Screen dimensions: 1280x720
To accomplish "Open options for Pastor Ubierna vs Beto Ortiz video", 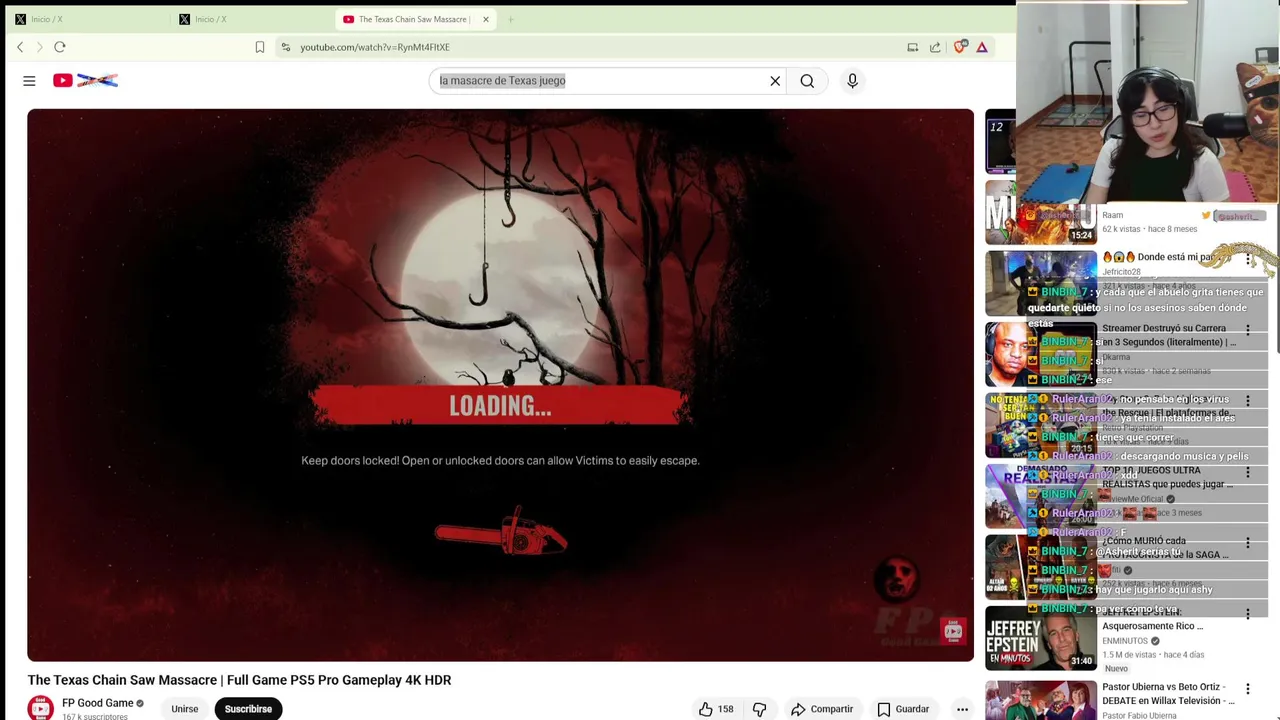I will 1247,689.
